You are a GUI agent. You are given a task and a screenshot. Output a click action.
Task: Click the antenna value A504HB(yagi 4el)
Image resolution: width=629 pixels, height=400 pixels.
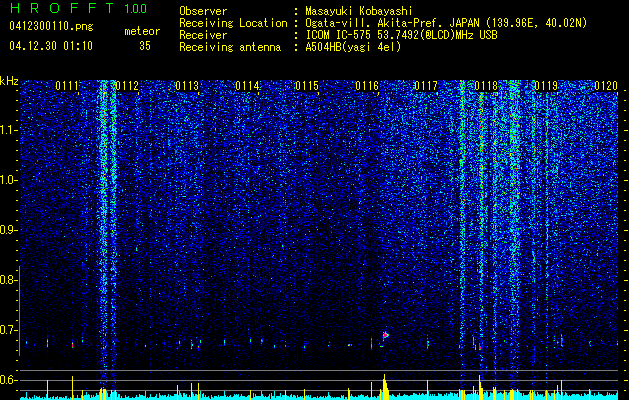pyautogui.click(x=353, y=47)
